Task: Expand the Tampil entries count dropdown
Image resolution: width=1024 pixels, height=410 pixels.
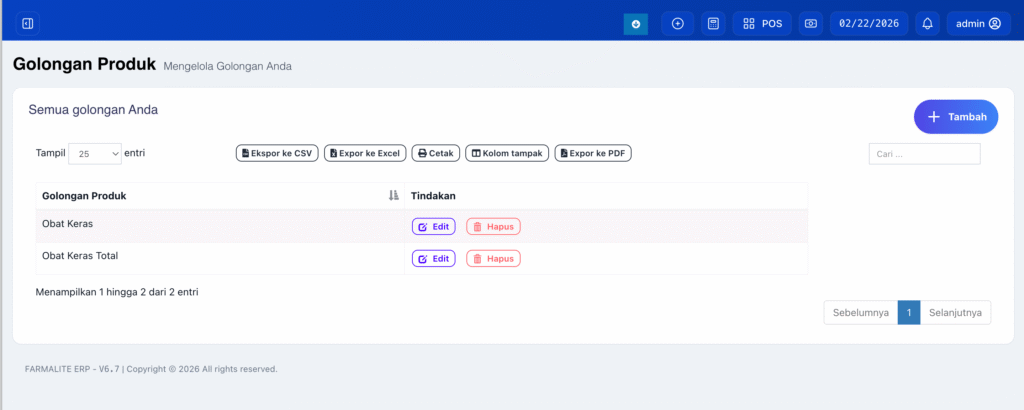Action: [x=95, y=153]
